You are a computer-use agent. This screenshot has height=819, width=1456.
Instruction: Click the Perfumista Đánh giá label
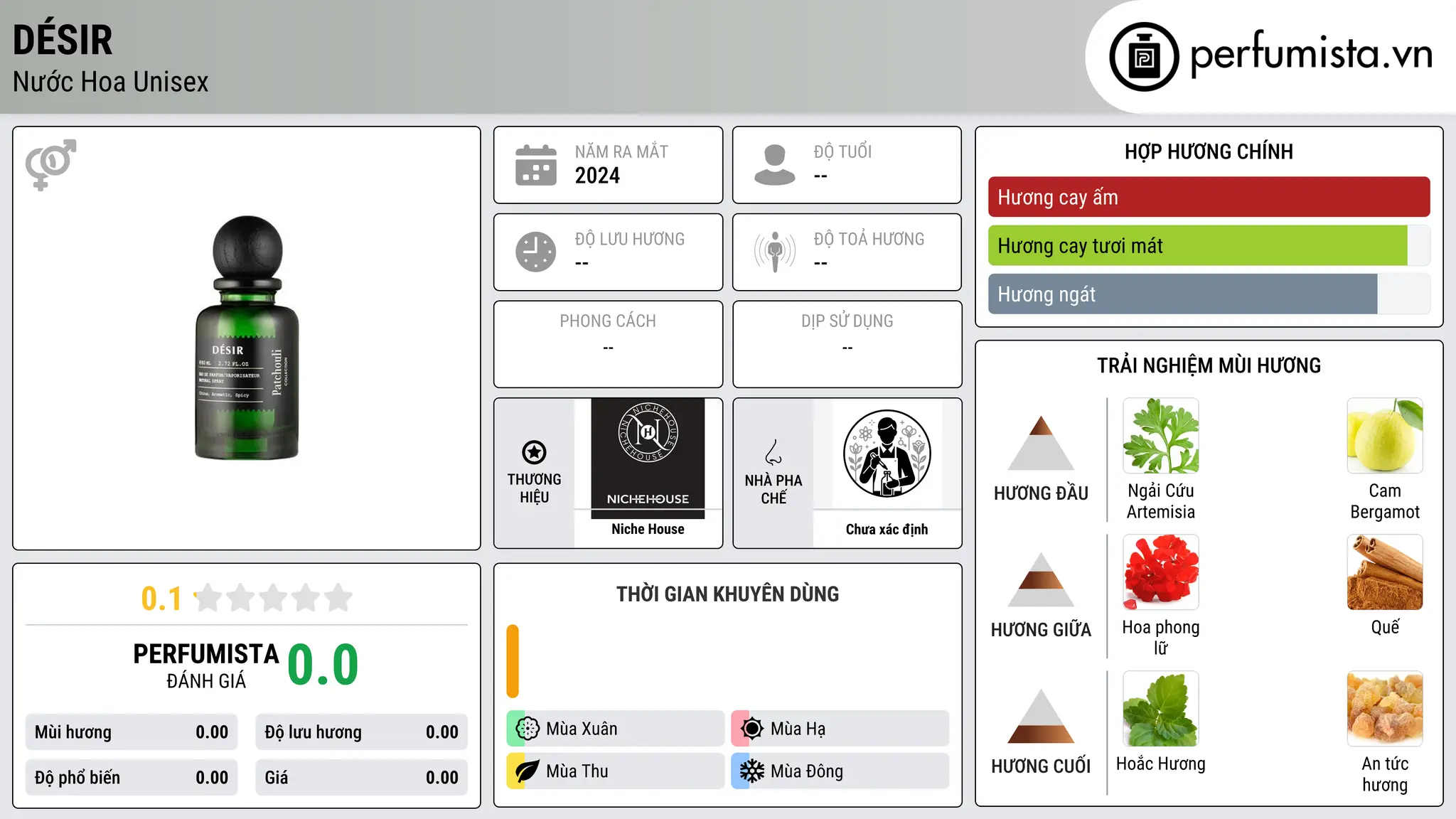point(206,665)
